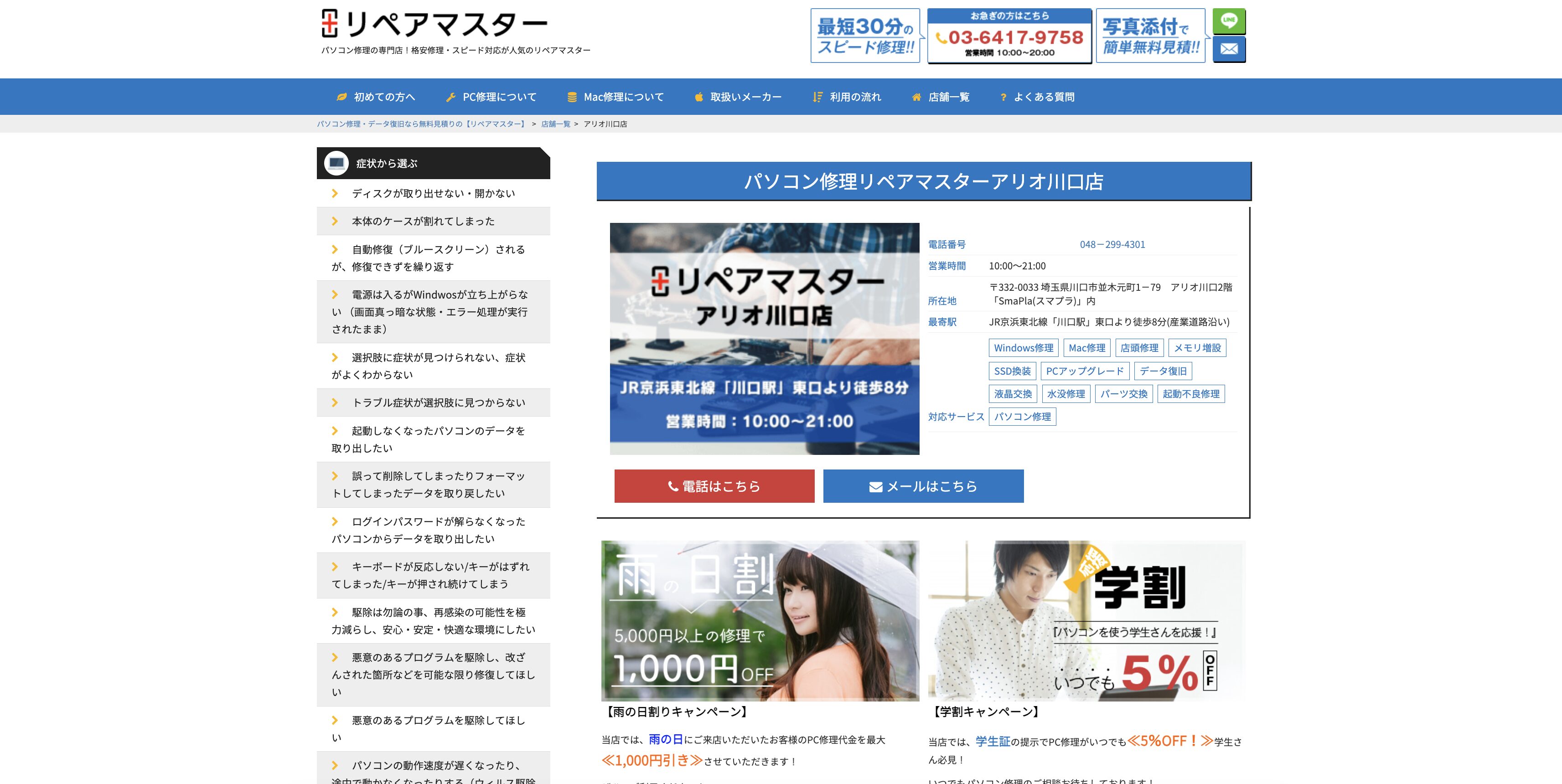Click the sort icon beside 利用の流れ
Image resolution: width=1562 pixels, height=784 pixels.
pyautogui.click(x=817, y=97)
